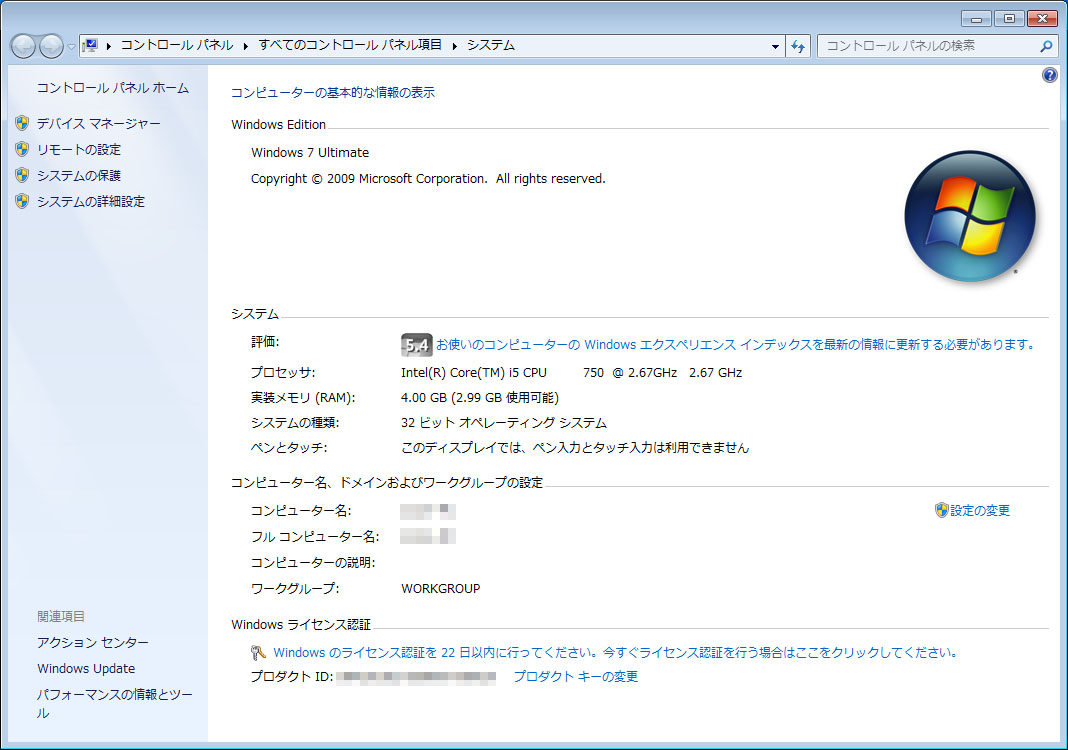Click the computer icon in the address bar

[90, 46]
